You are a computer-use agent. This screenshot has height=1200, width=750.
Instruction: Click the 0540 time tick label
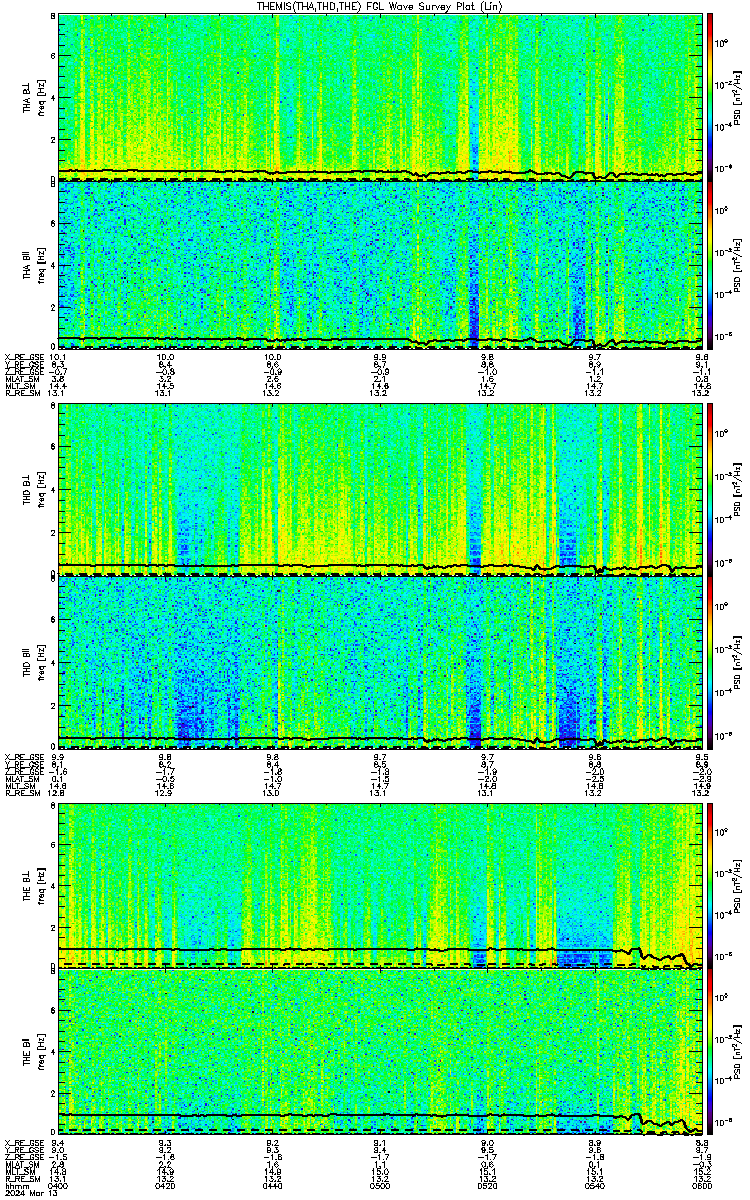pos(595,1185)
